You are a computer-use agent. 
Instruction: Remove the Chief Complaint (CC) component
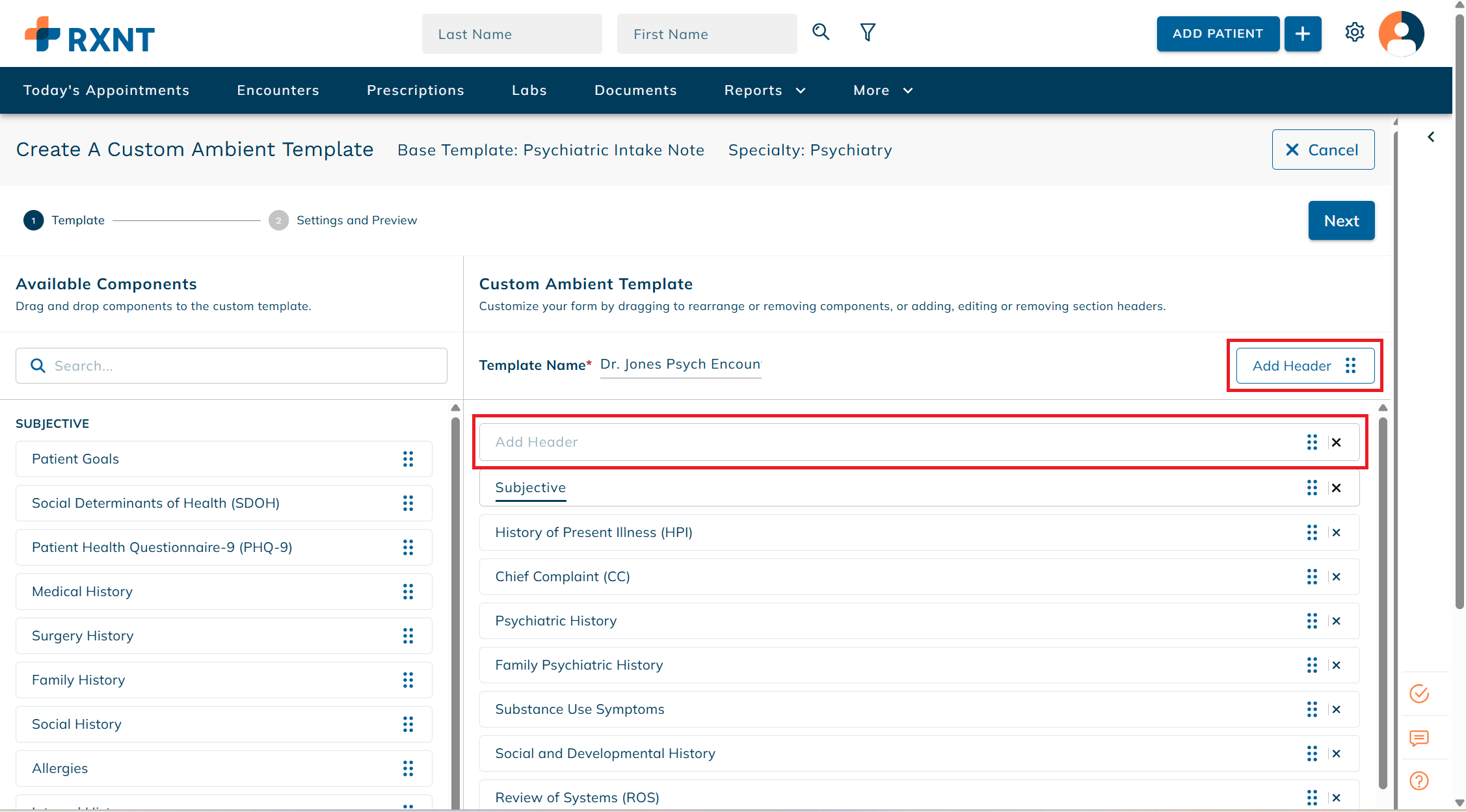pyautogui.click(x=1337, y=577)
